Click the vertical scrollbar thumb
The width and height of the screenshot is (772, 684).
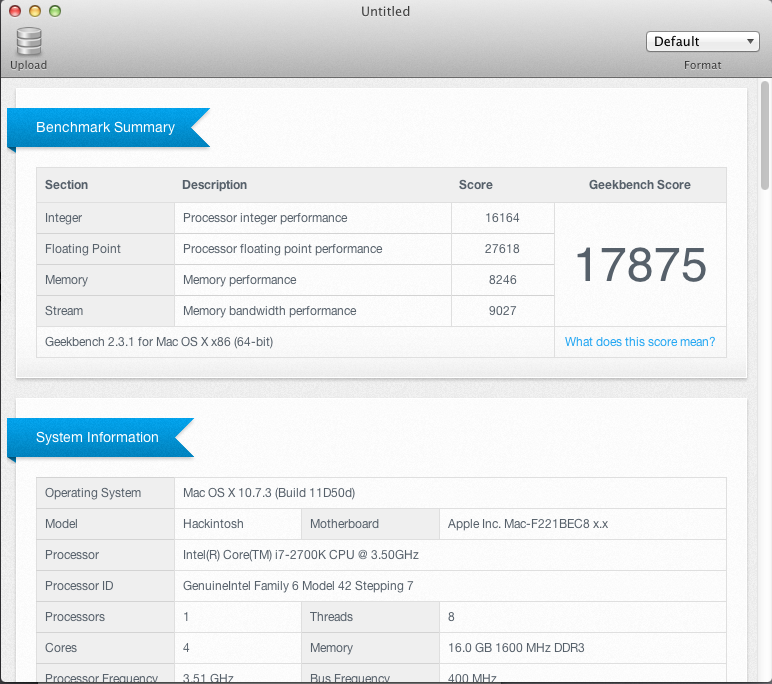(x=765, y=135)
